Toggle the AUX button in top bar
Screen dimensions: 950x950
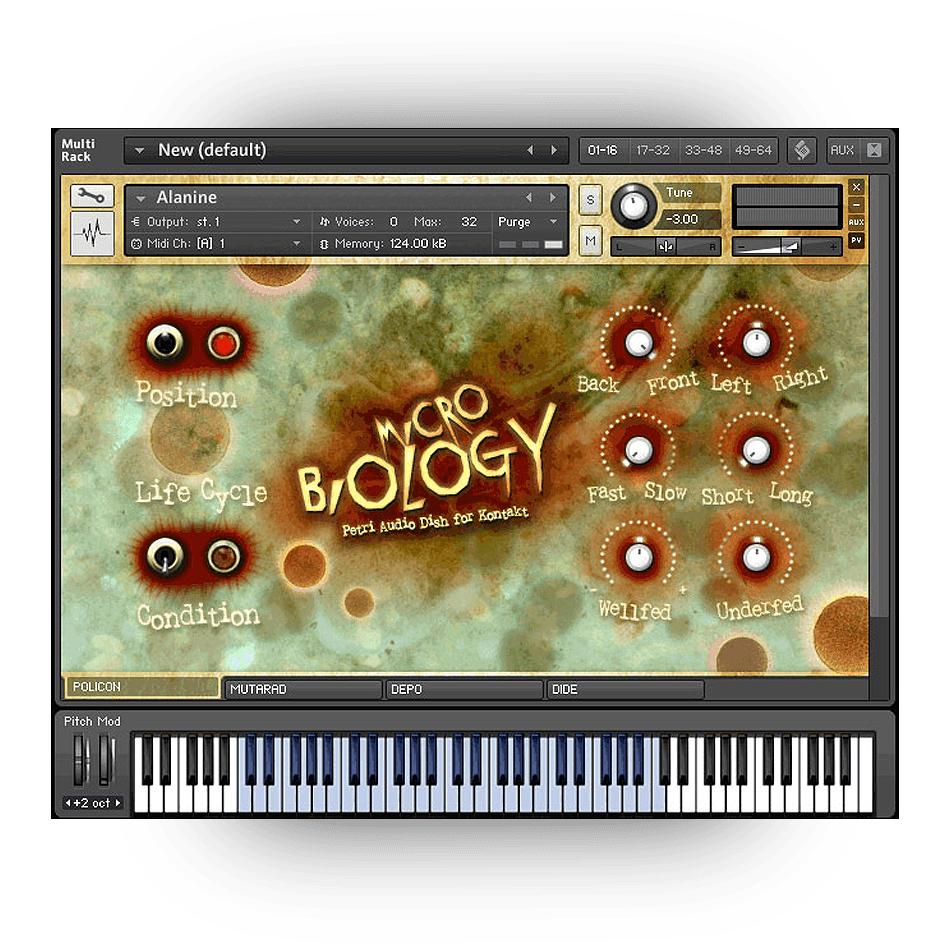(x=842, y=150)
